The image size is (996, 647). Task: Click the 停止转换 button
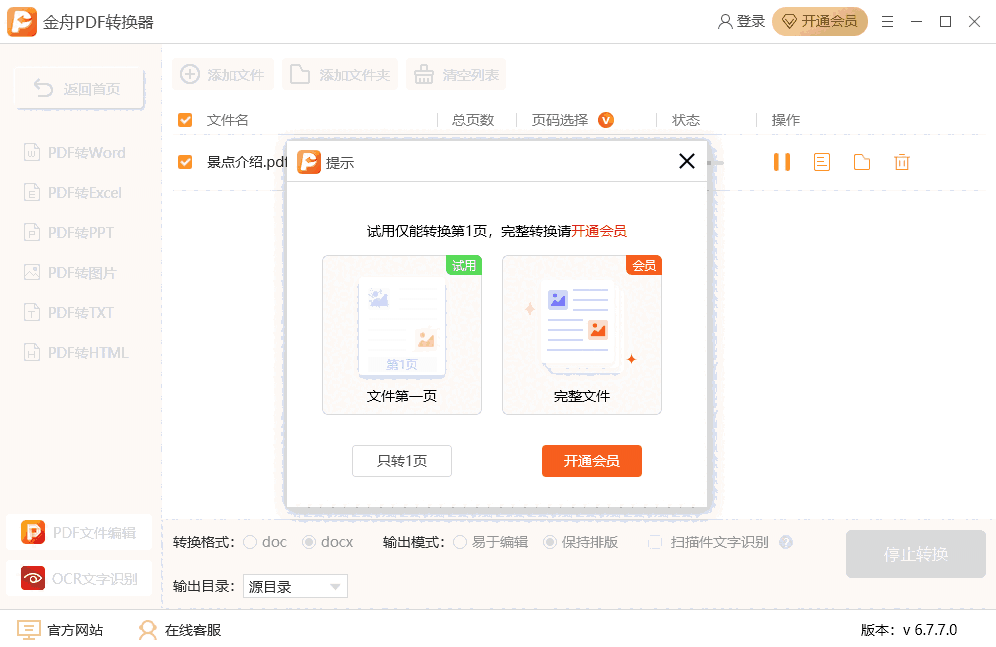pos(915,554)
